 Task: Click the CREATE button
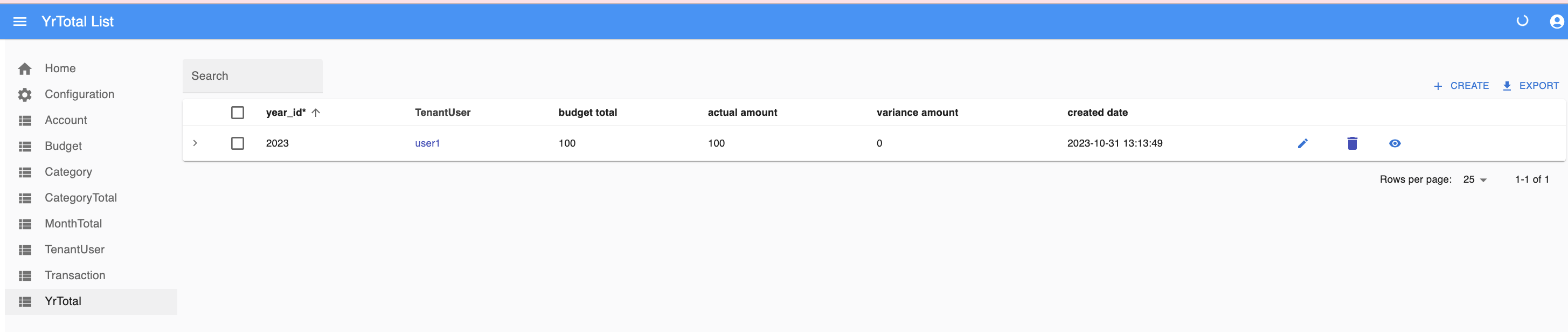pyautogui.click(x=1461, y=86)
